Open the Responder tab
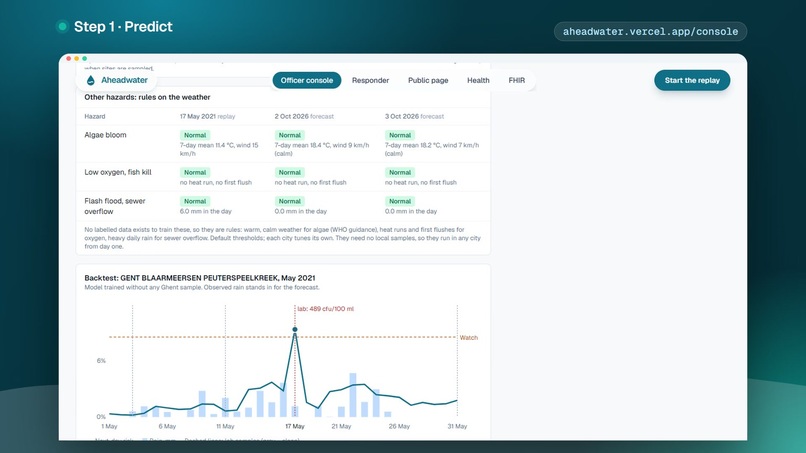 (370, 80)
